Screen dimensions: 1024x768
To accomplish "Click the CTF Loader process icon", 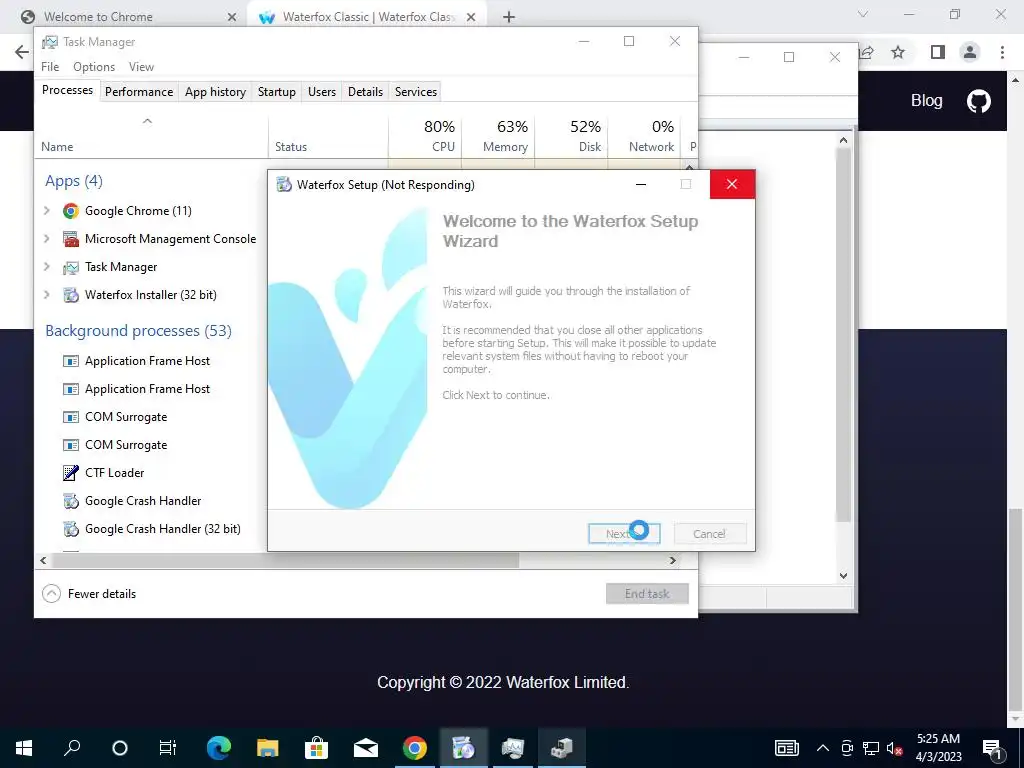I will coord(71,473).
